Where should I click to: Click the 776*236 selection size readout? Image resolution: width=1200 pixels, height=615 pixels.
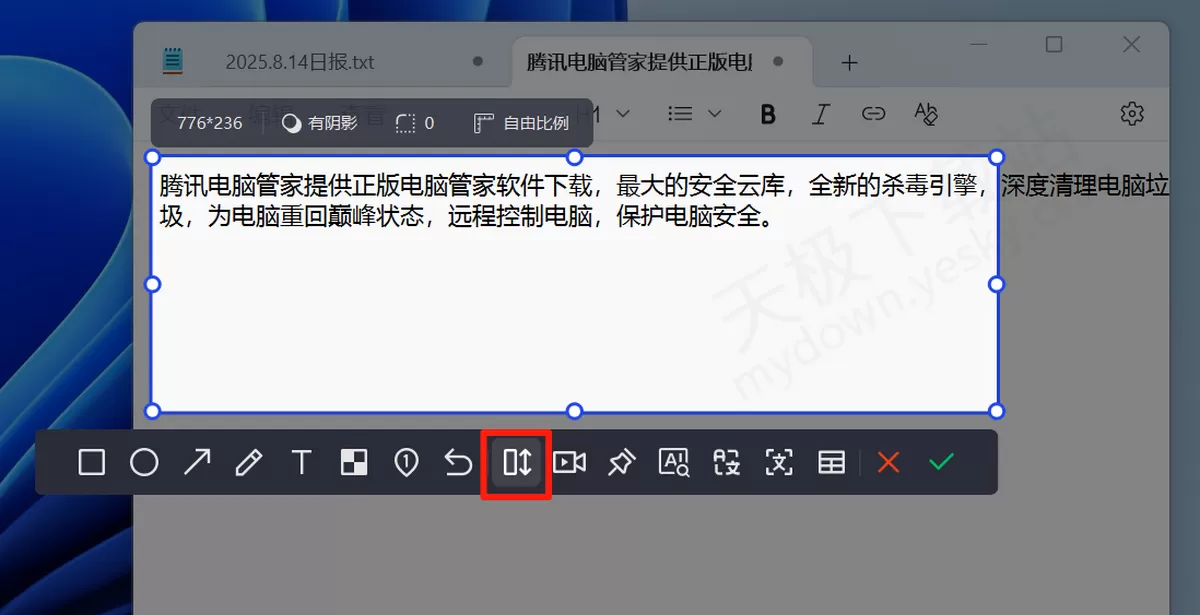210,123
